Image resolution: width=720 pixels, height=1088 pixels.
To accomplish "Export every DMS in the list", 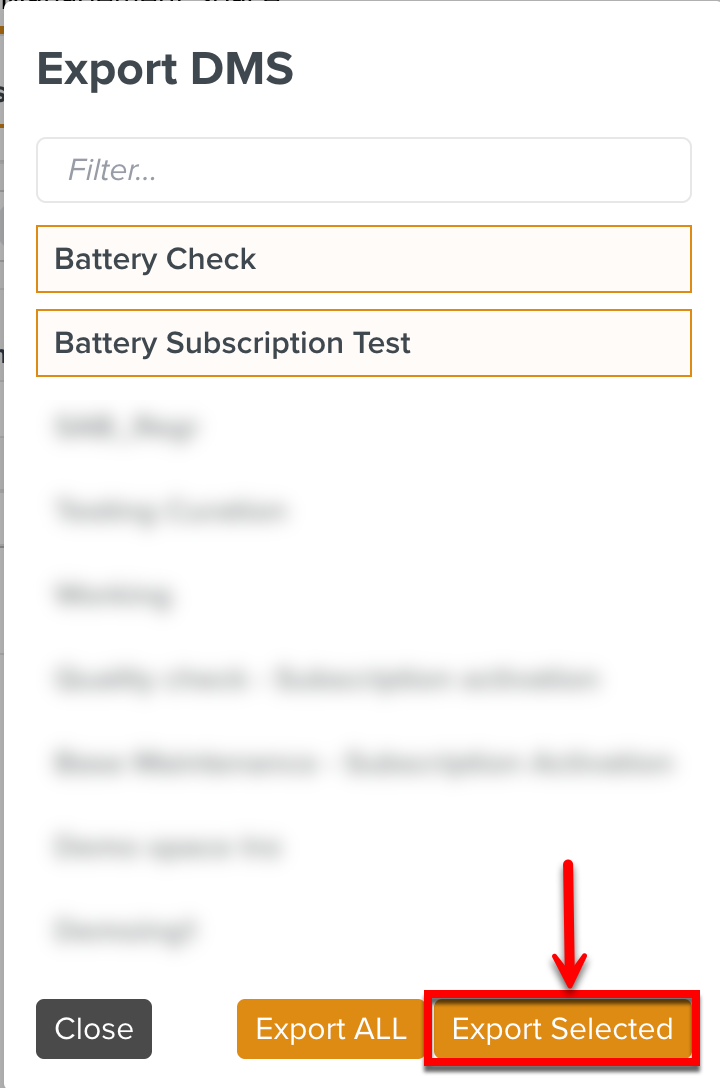I will [x=331, y=1028].
